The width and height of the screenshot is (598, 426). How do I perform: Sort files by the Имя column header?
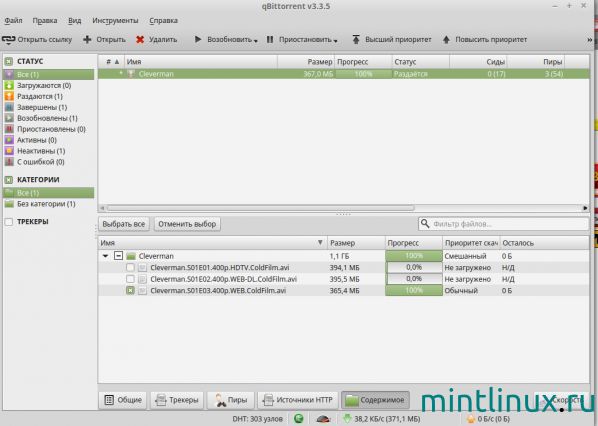pos(213,243)
